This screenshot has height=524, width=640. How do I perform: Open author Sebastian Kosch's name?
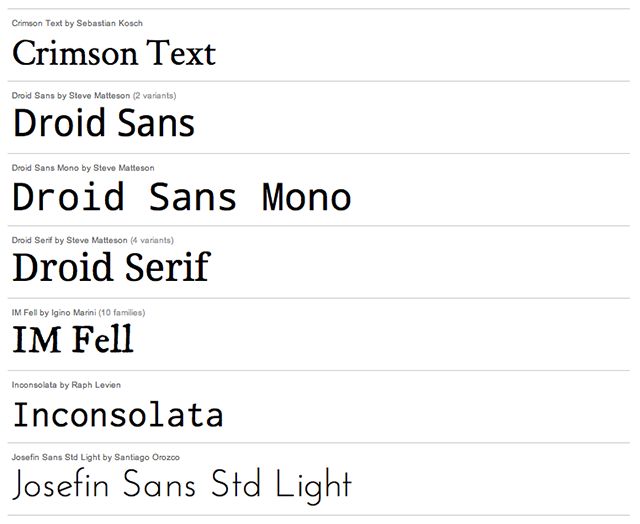click(x=109, y=23)
